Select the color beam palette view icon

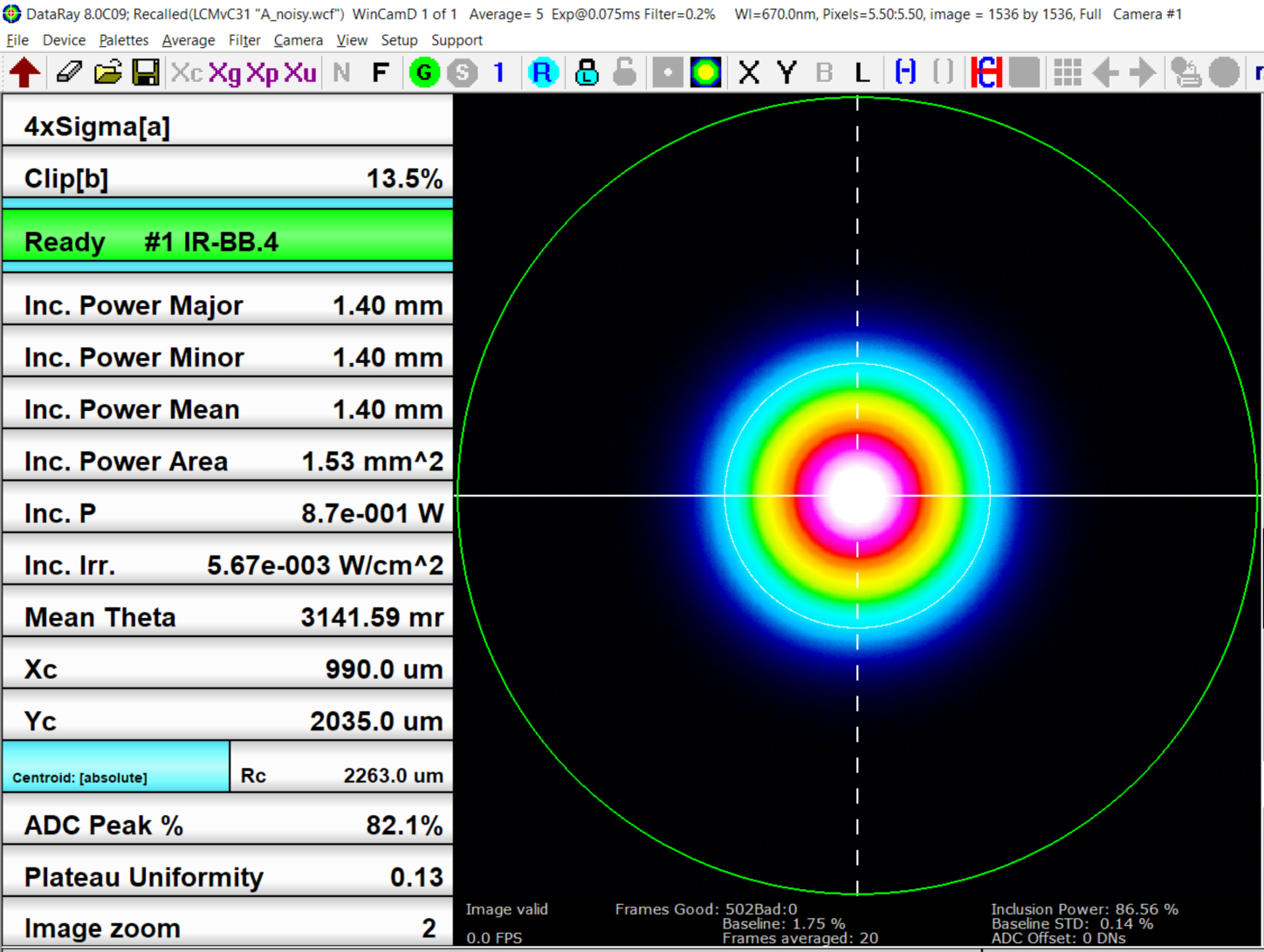pos(705,72)
